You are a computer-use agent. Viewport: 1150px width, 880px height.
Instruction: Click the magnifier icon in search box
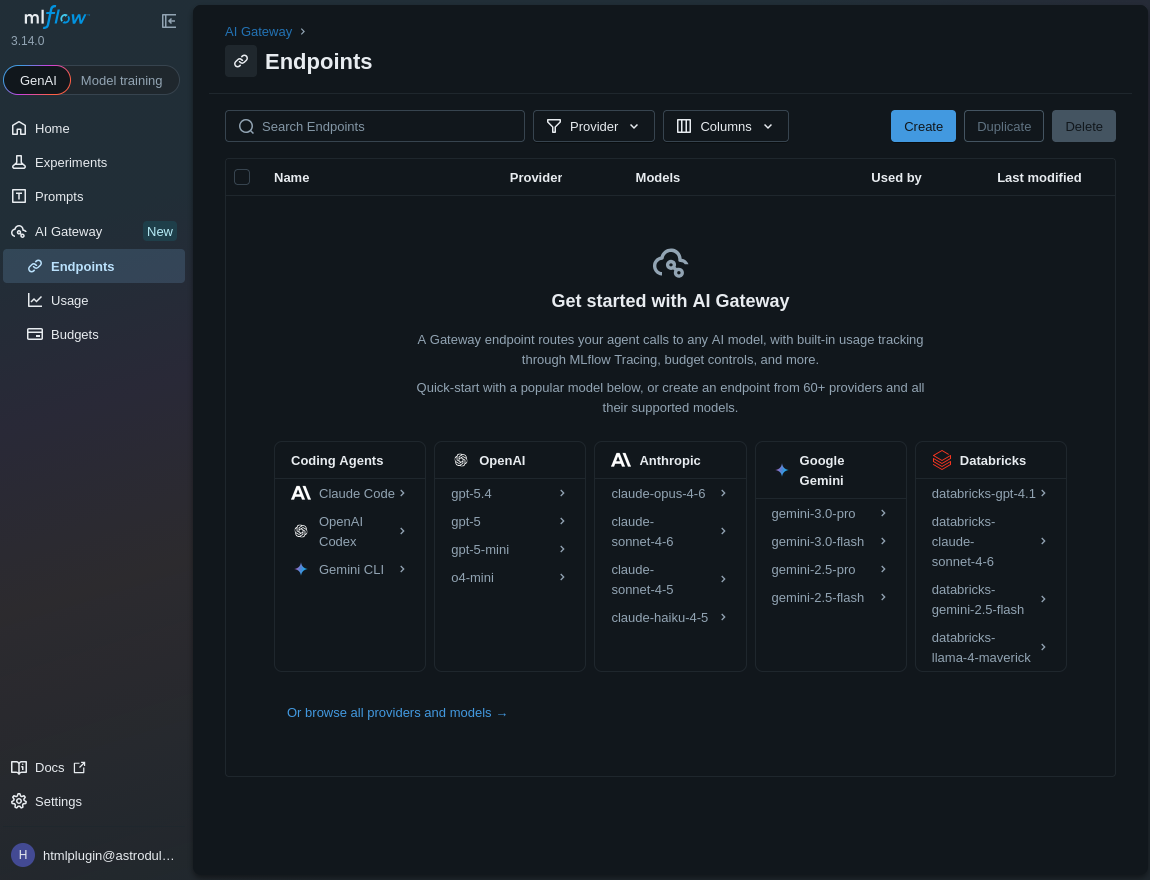click(246, 126)
